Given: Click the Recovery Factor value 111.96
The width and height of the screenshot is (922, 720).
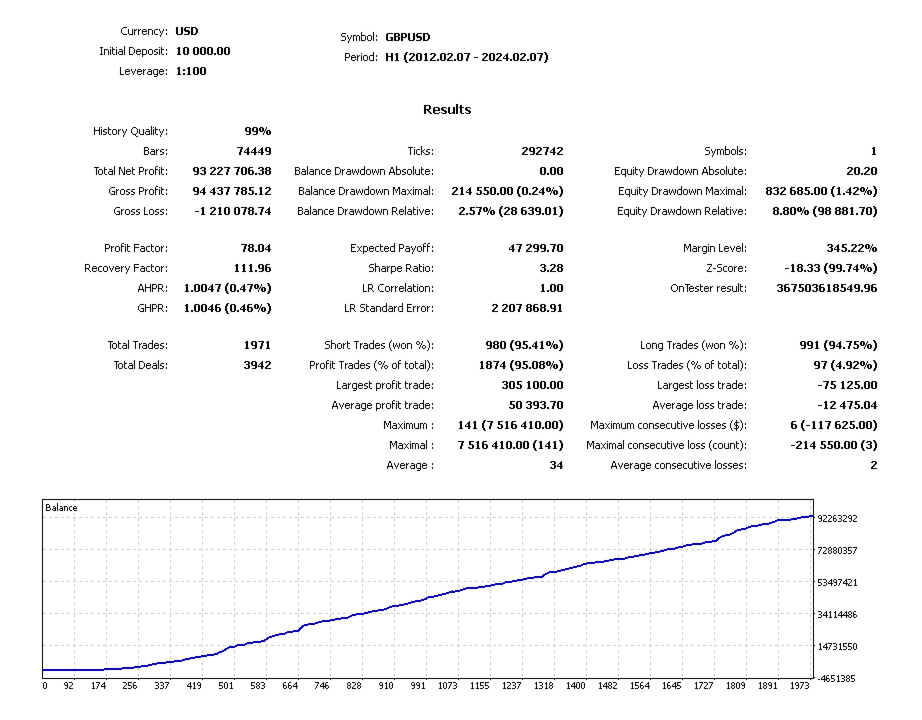Looking at the screenshot, I should [x=252, y=268].
